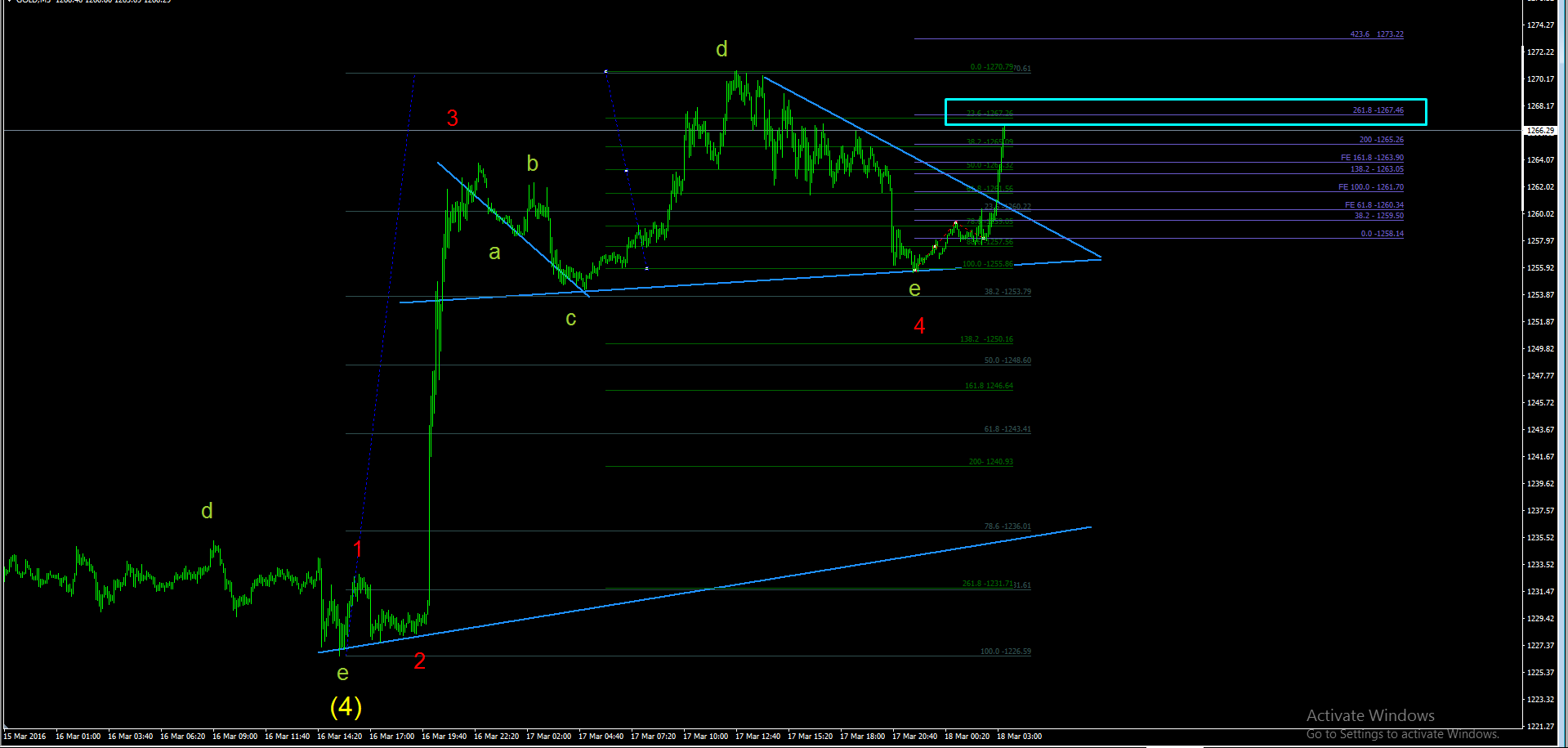Click the "16 Mar 19:40" time label
Image resolution: width=1568 pixels, height=748 pixels.
click(444, 737)
